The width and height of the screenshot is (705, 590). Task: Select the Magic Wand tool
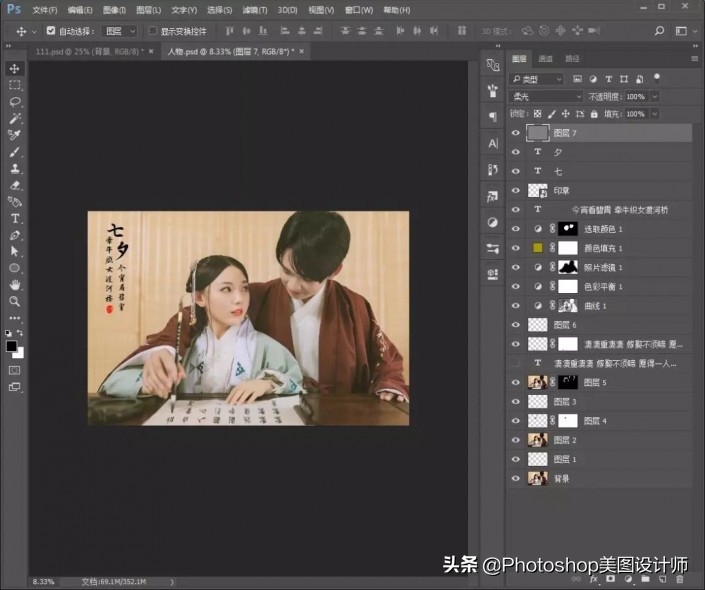(x=14, y=118)
